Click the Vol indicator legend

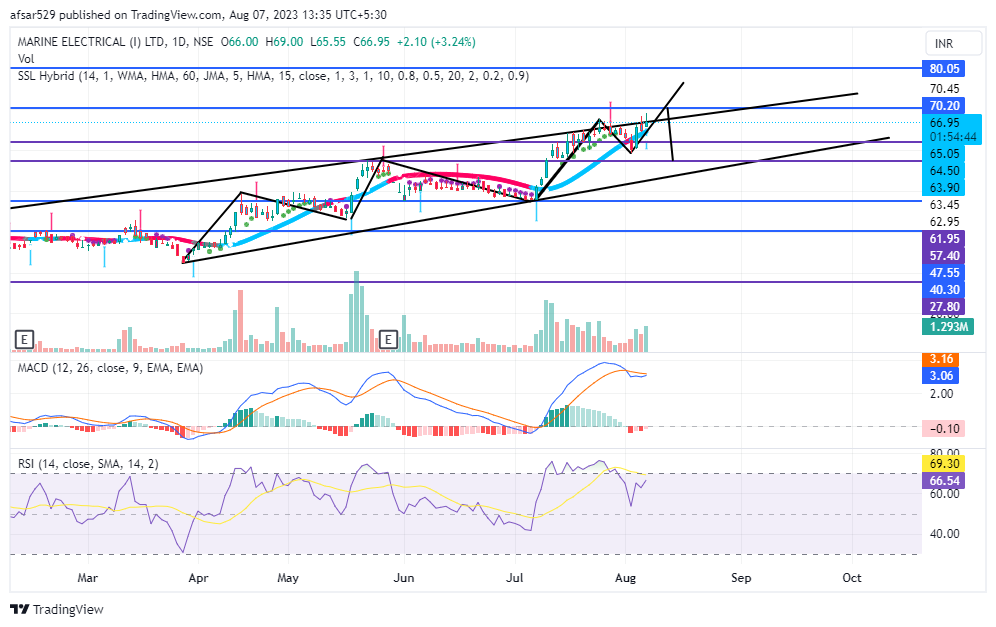26,59
